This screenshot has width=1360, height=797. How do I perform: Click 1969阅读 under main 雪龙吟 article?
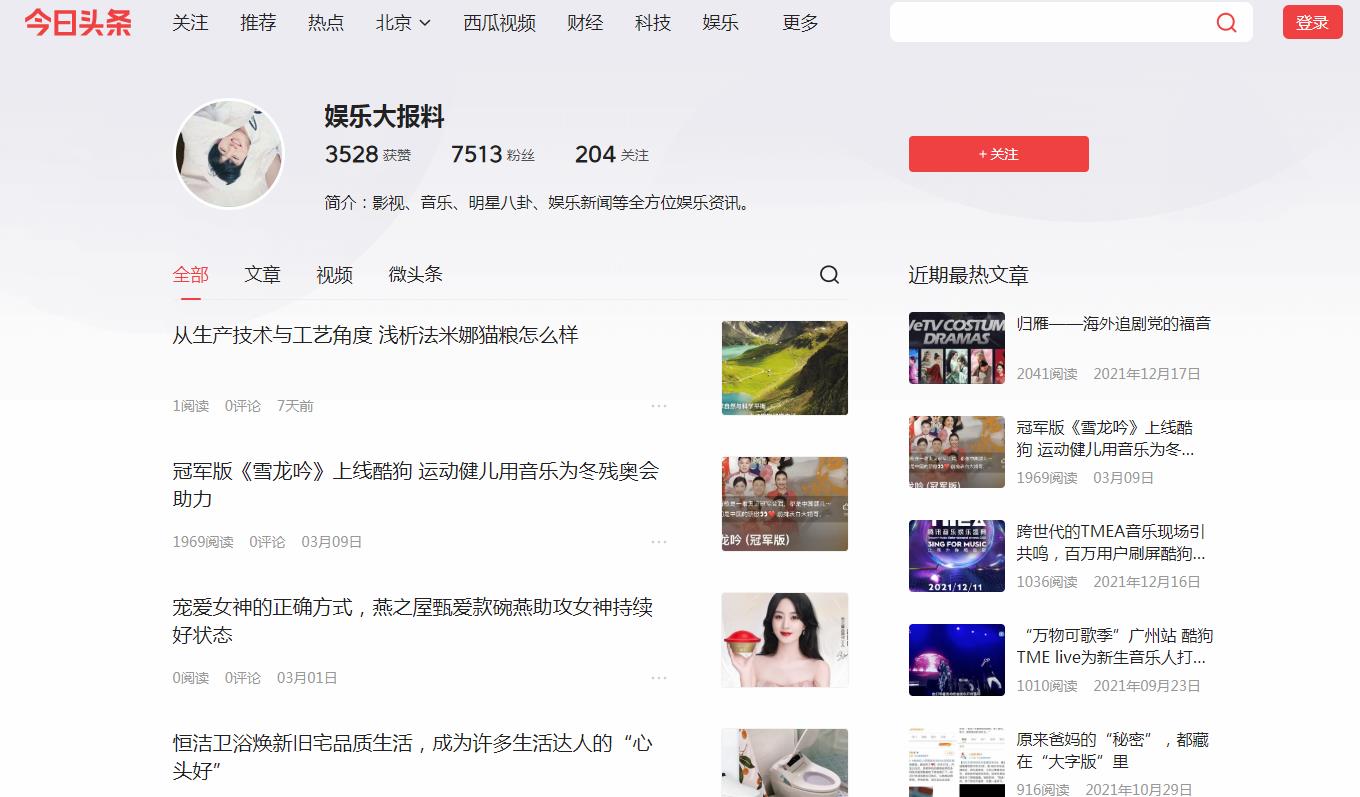(202, 542)
